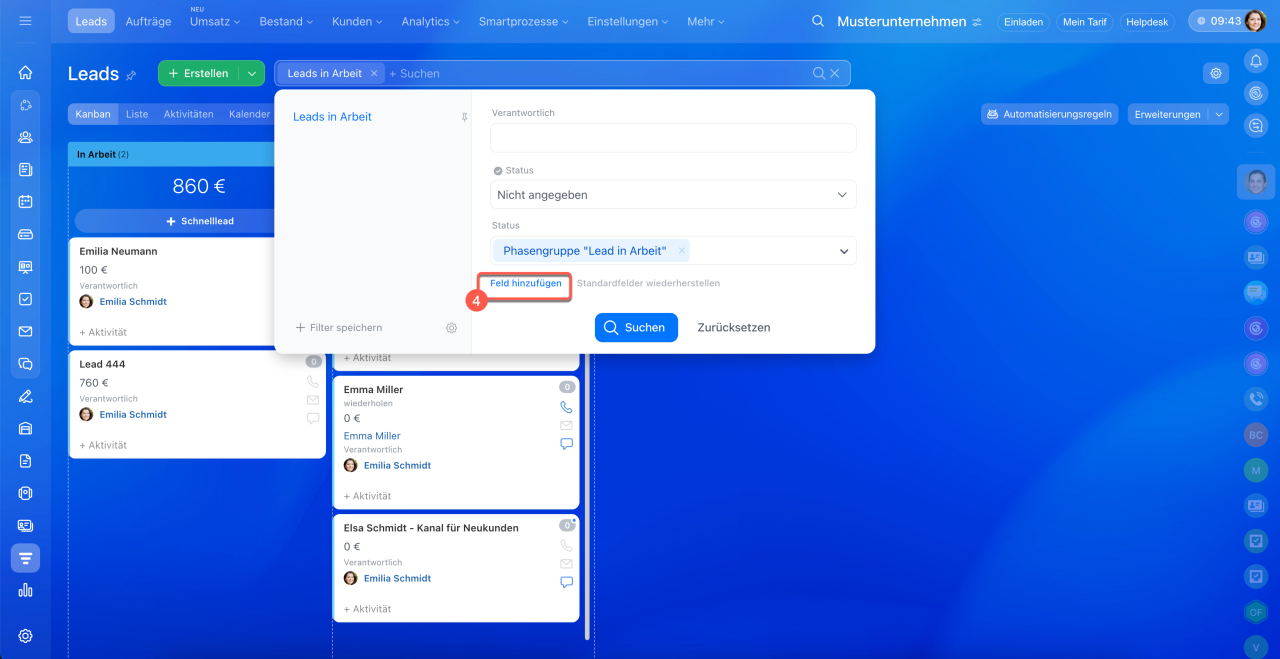Click the green Erstellen button

click(x=198, y=73)
